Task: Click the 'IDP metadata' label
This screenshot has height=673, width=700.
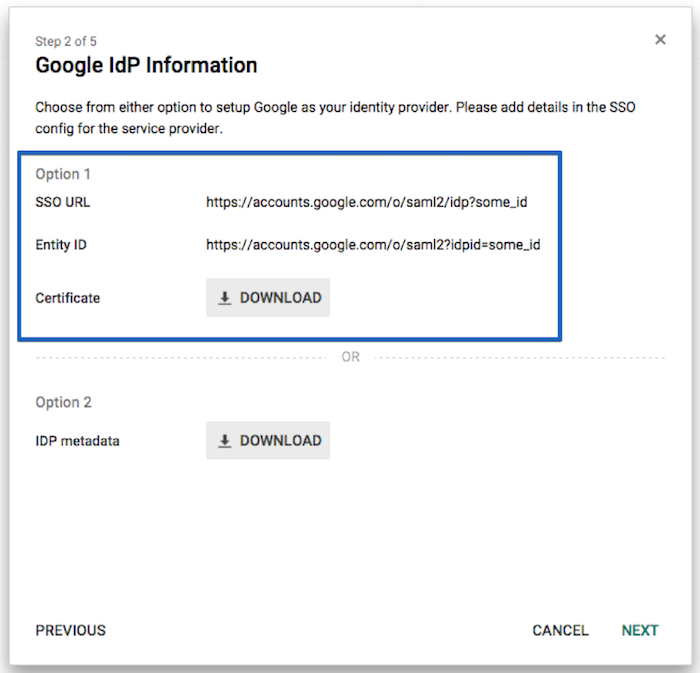Action: pyautogui.click(x=77, y=441)
